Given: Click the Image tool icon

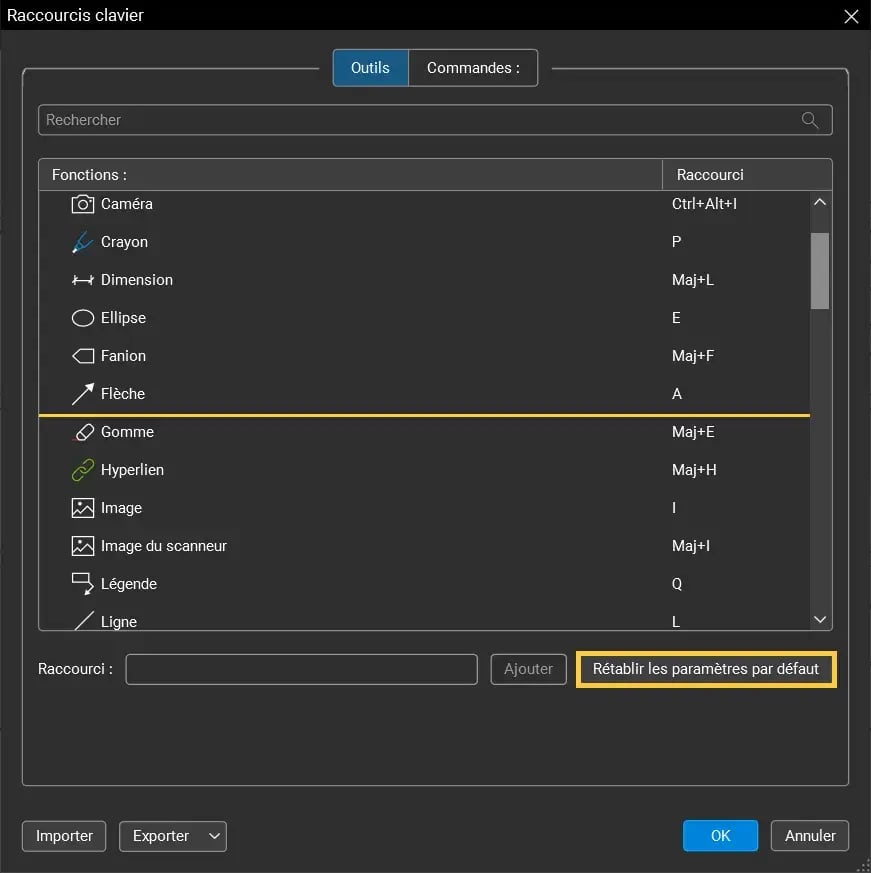Looking at the screenshot, I should pos(81,508).
